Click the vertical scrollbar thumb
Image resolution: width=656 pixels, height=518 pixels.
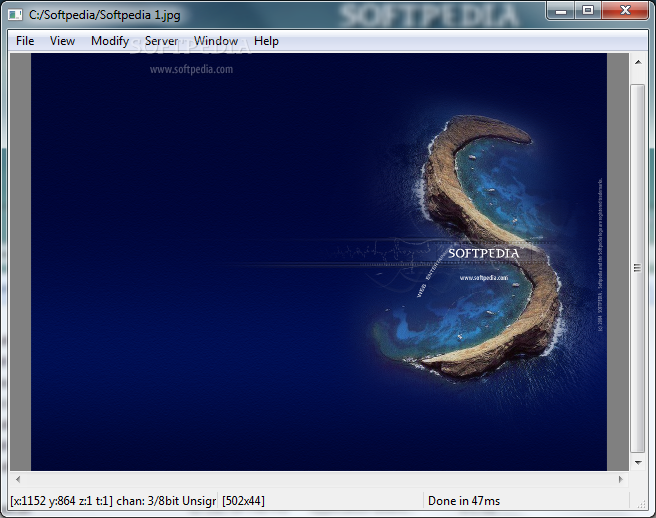(638, 268)
